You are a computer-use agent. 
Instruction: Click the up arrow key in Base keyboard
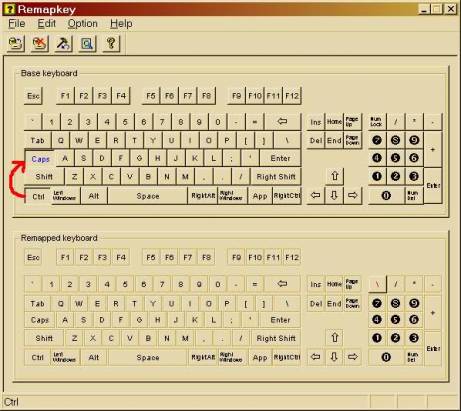[x=334, y=176]
